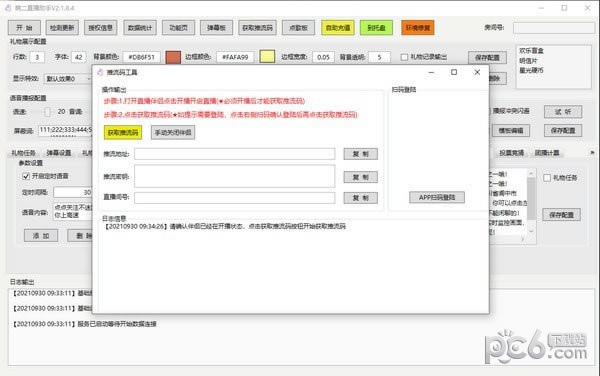This screenshot has width=600, height=376.
Task: Open 数据统计 from the main toolbar
Action: coord(140,28)
